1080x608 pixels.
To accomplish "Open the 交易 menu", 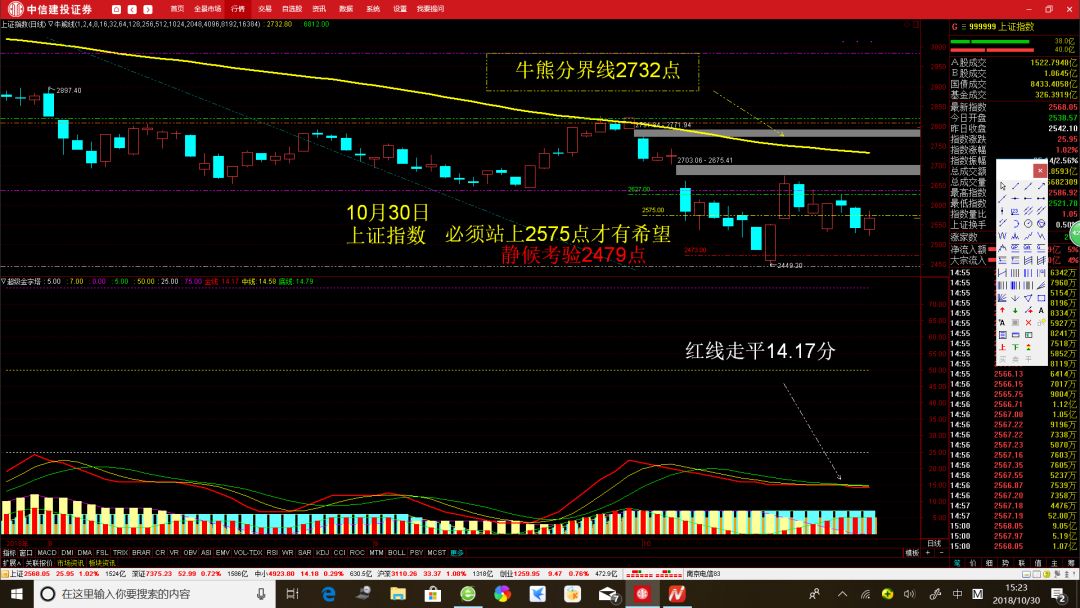I will (x=265, y=9).
